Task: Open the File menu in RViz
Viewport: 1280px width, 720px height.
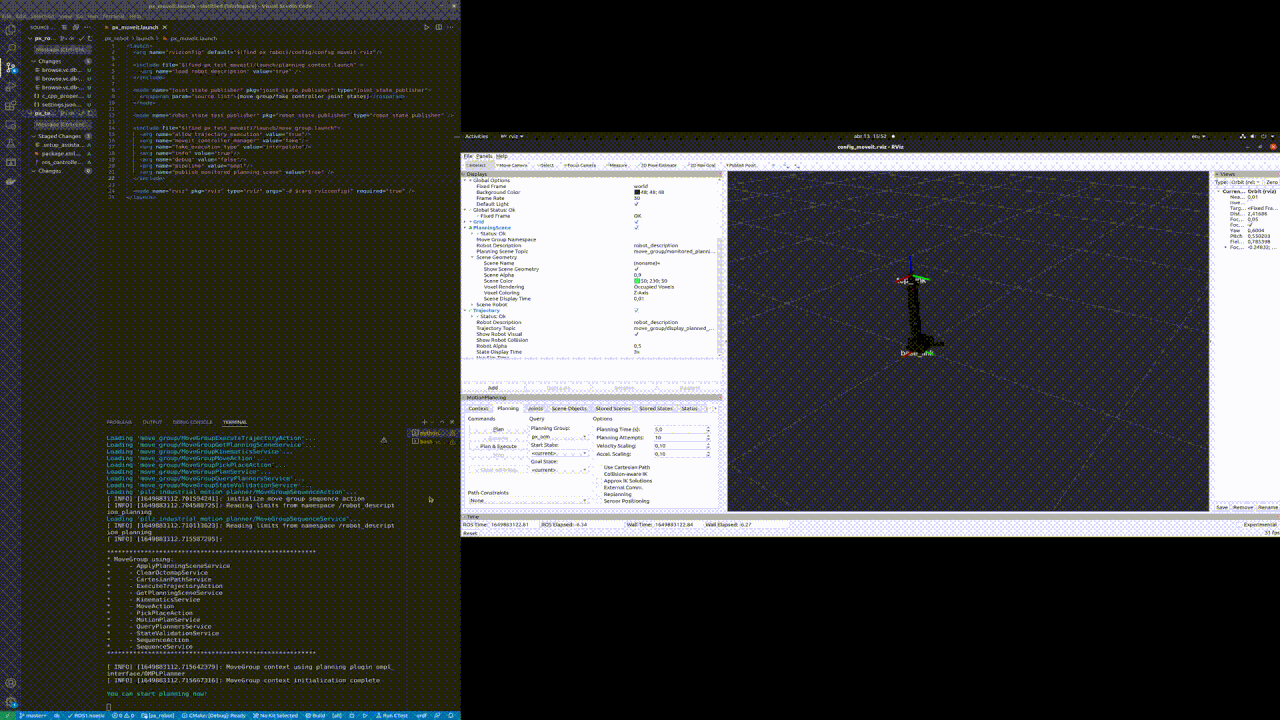Action: (x=467, y=156)
